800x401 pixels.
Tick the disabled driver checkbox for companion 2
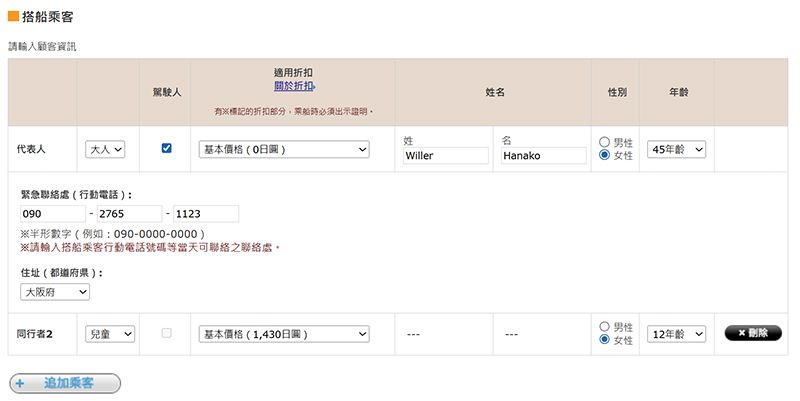(166, 333)
